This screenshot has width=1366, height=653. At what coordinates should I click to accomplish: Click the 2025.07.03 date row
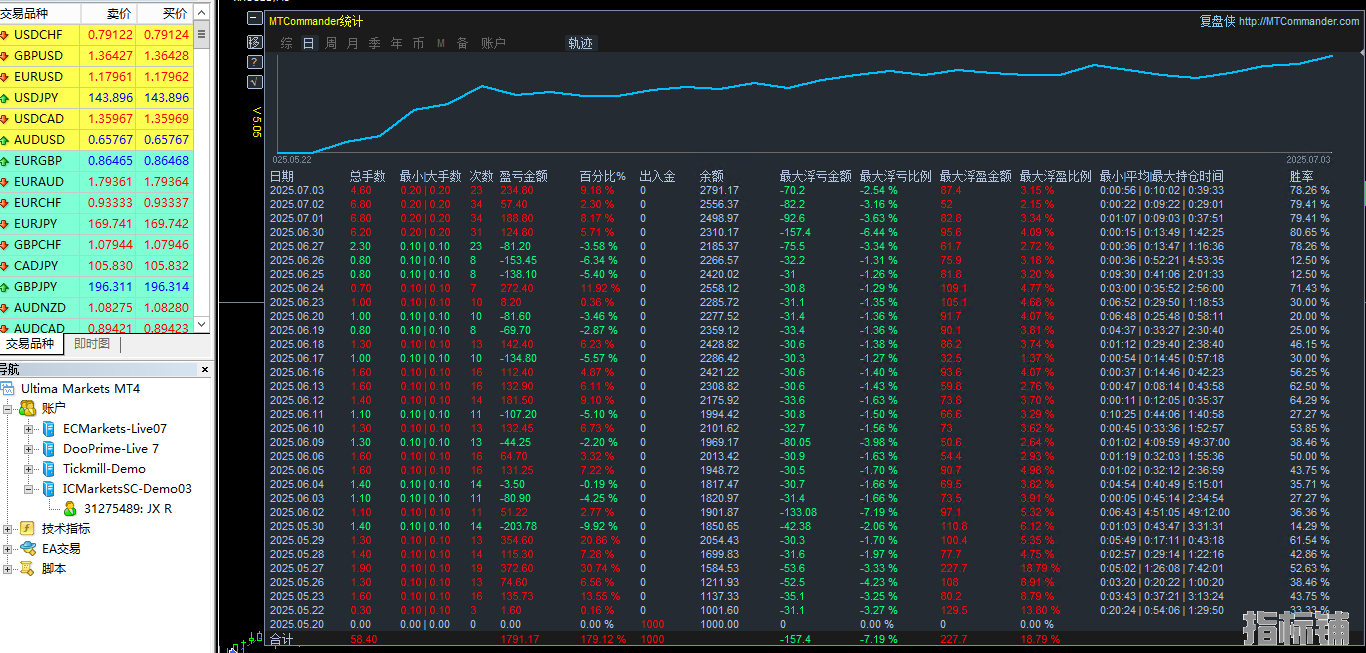(800, 190)
